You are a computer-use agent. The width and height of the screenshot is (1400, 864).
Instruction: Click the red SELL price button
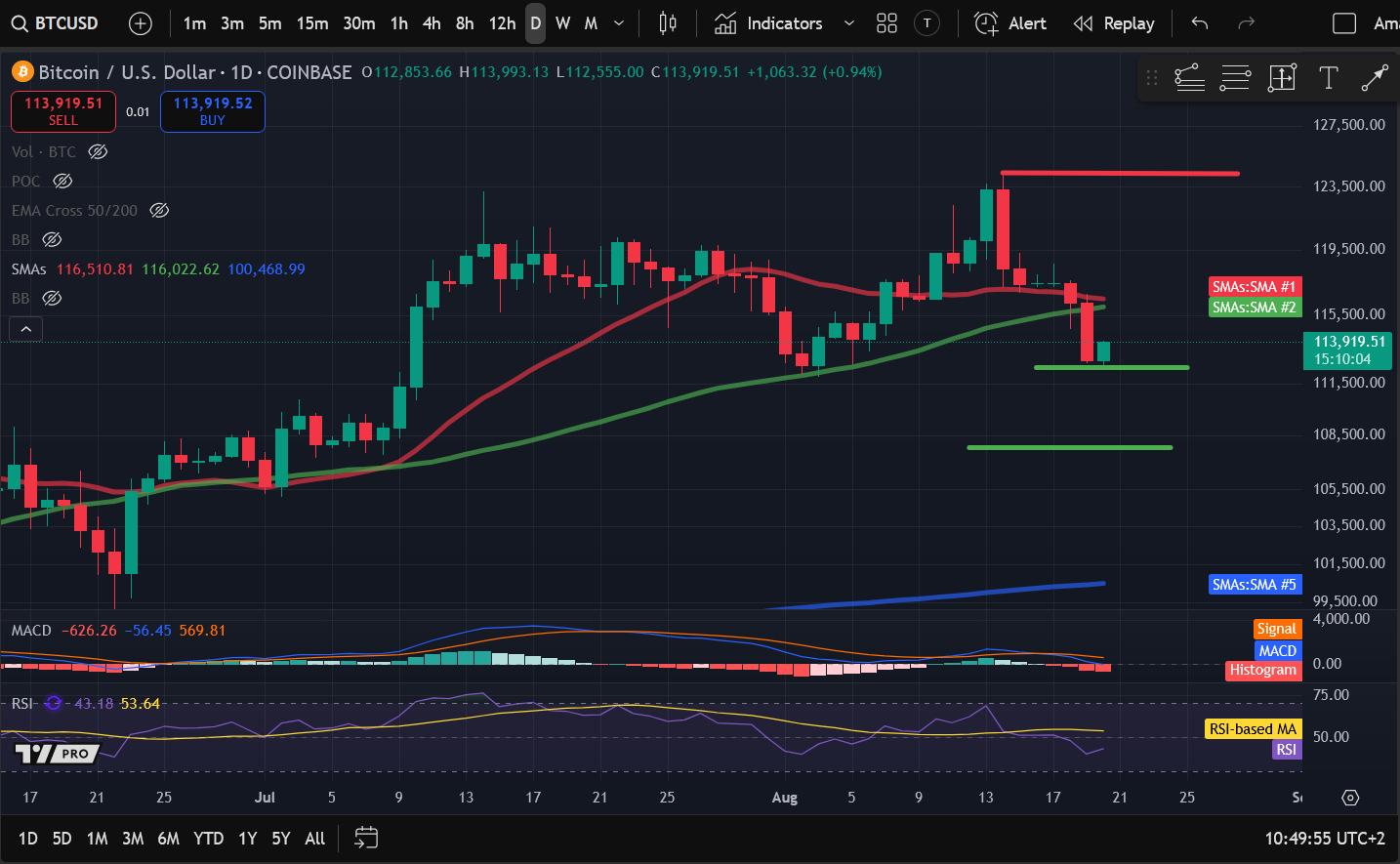[63, 111]
